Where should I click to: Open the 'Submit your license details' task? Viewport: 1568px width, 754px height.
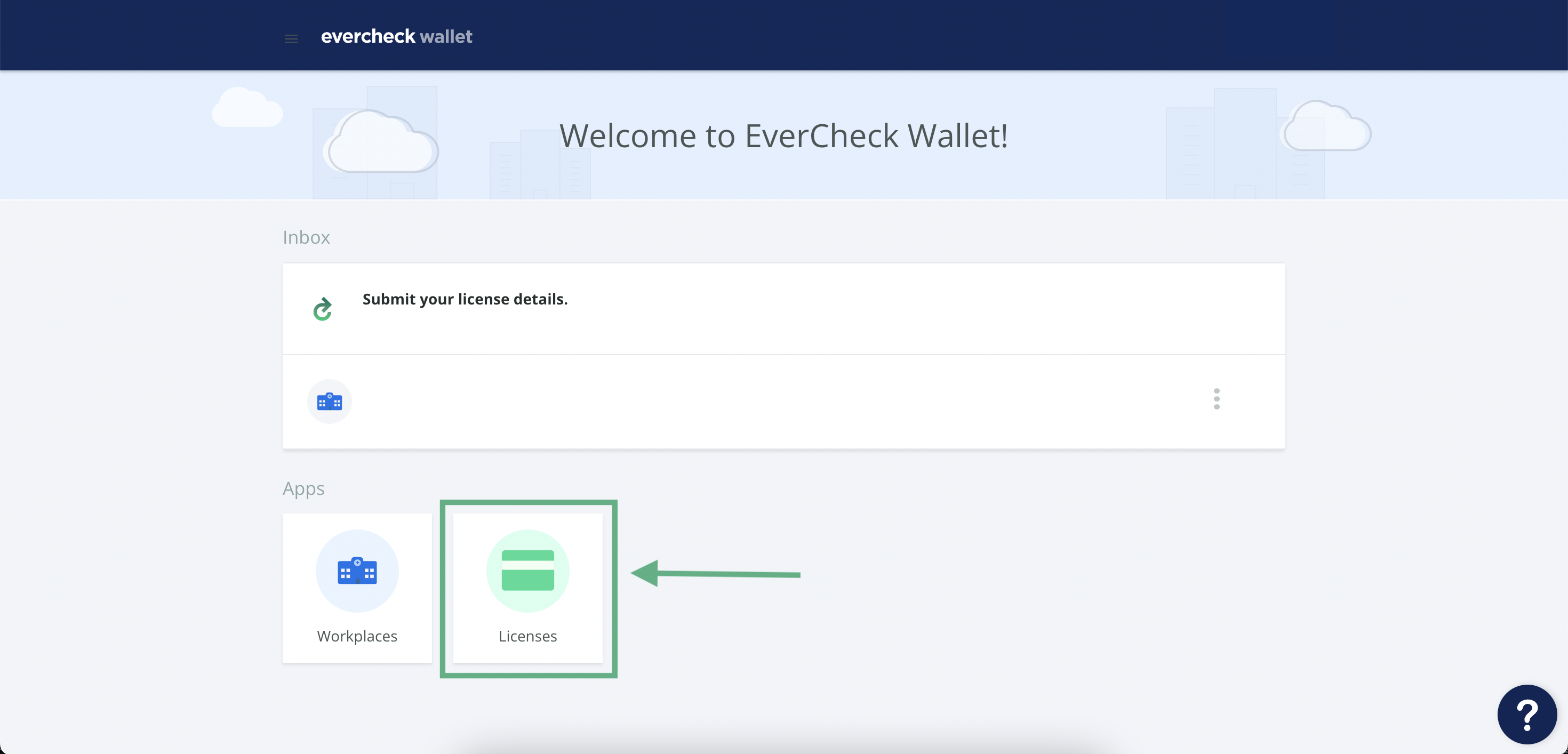tap(465, 299)
